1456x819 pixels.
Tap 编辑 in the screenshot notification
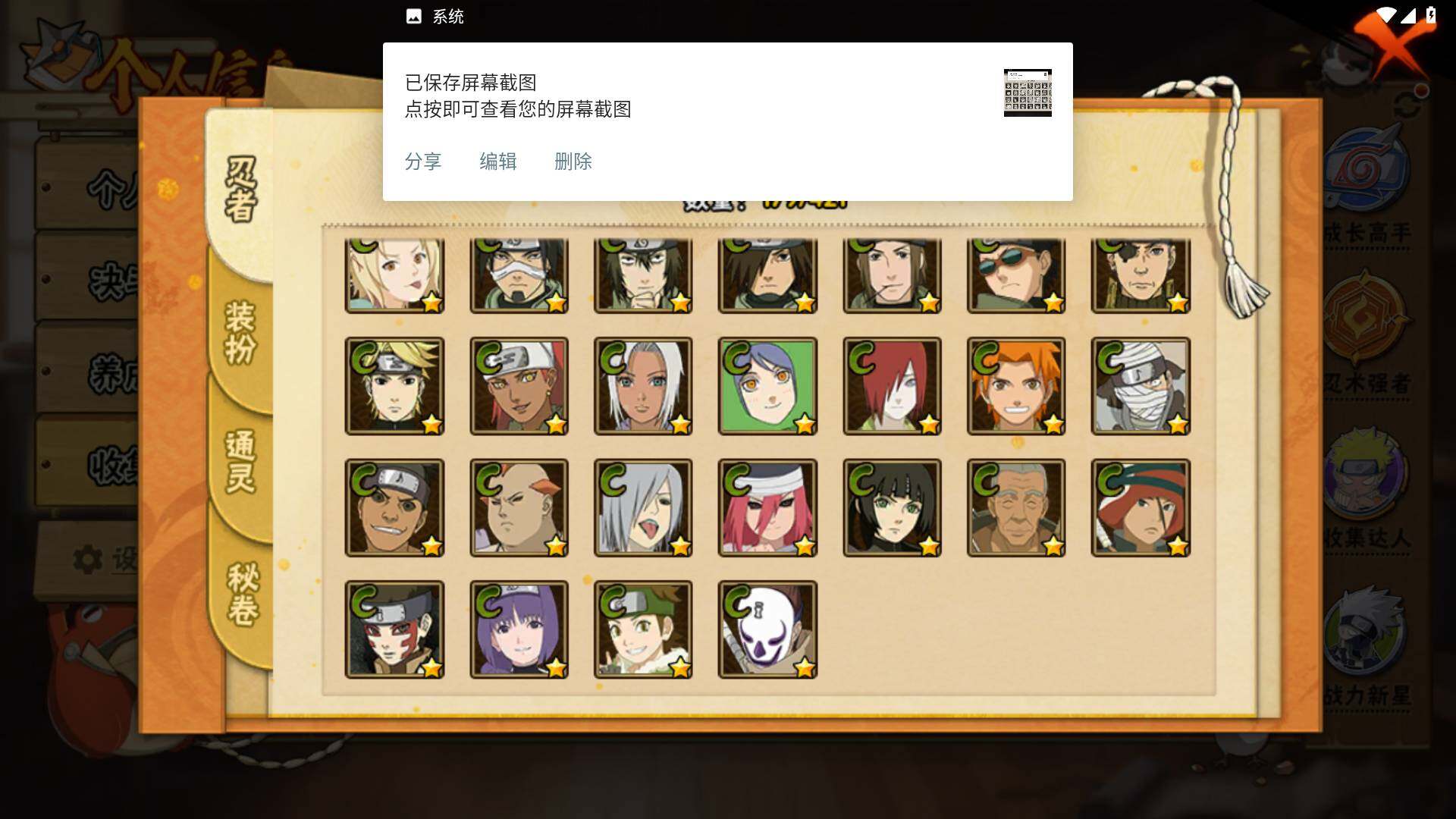tap(498, 162)
